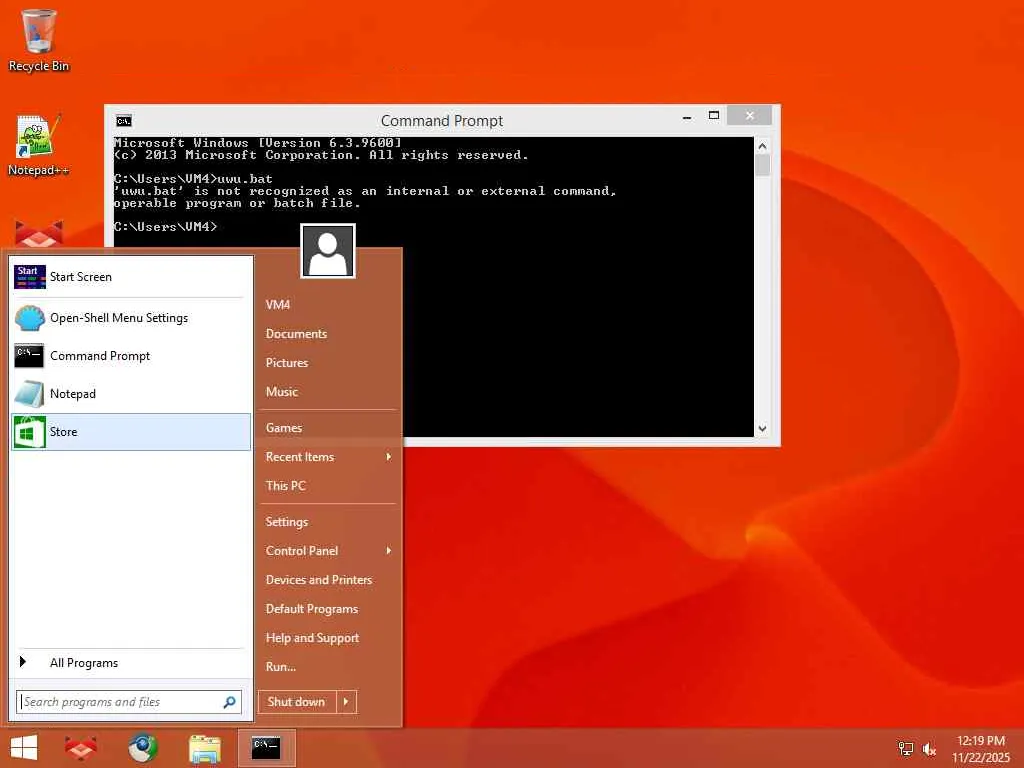Click the Windows Start button on taskbar

click(24, 748)
